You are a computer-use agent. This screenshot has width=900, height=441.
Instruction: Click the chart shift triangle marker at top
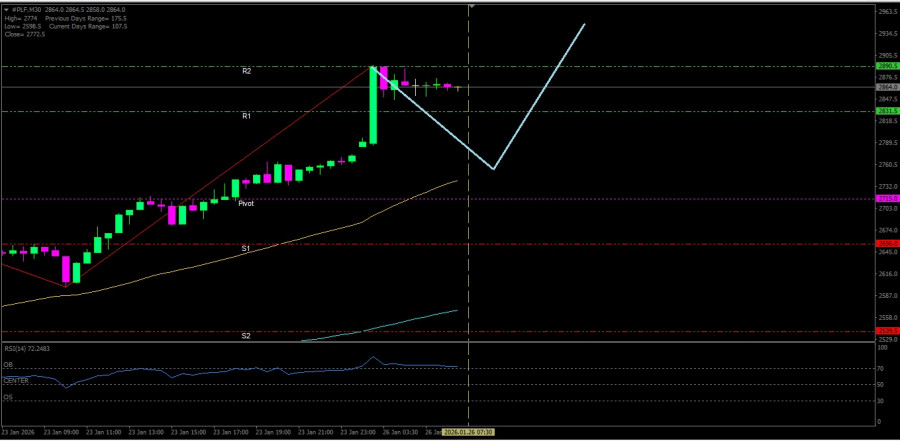471,6
